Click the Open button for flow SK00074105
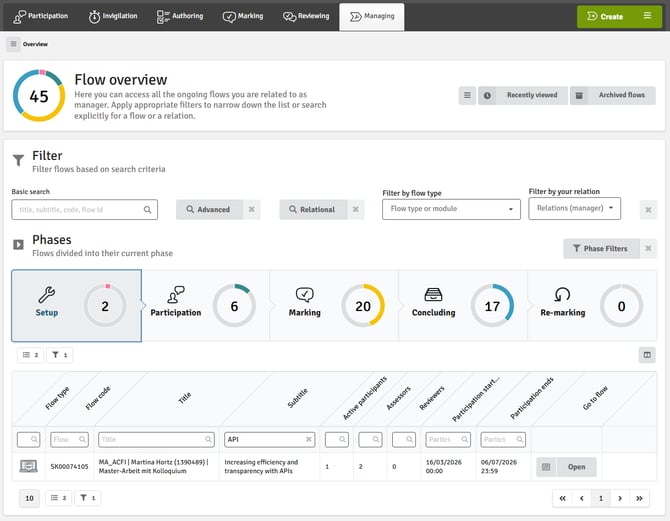 coord(566,467)
